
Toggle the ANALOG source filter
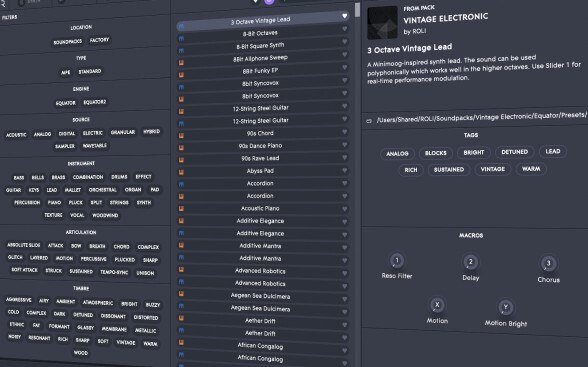click(42, 134)
